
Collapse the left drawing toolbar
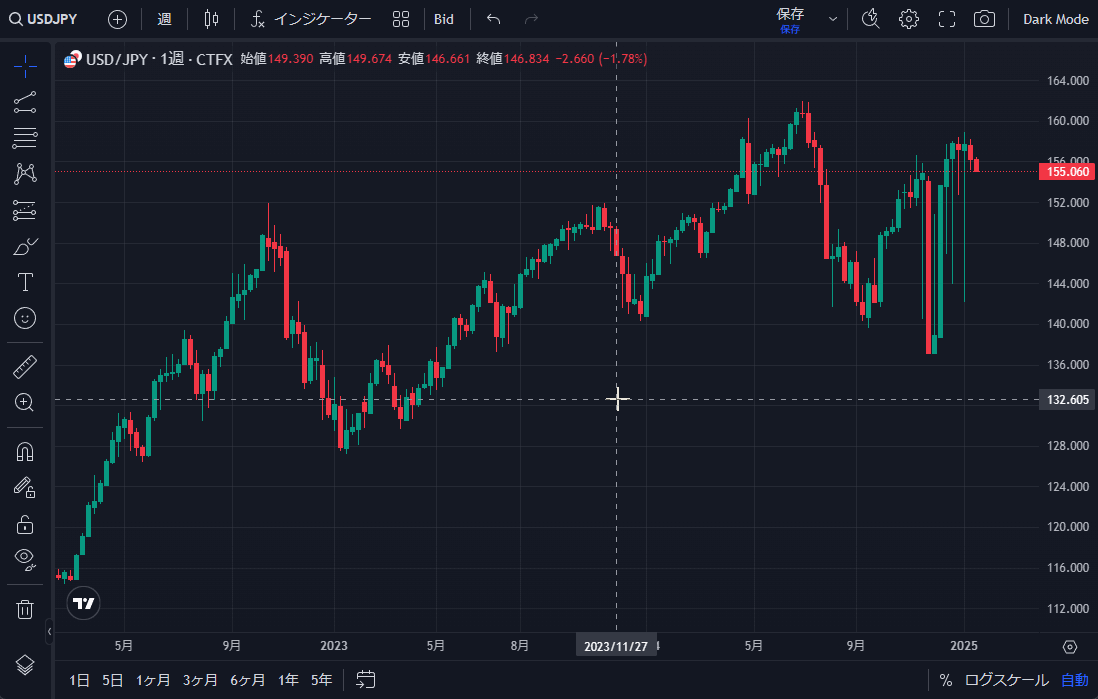[49, 631]
